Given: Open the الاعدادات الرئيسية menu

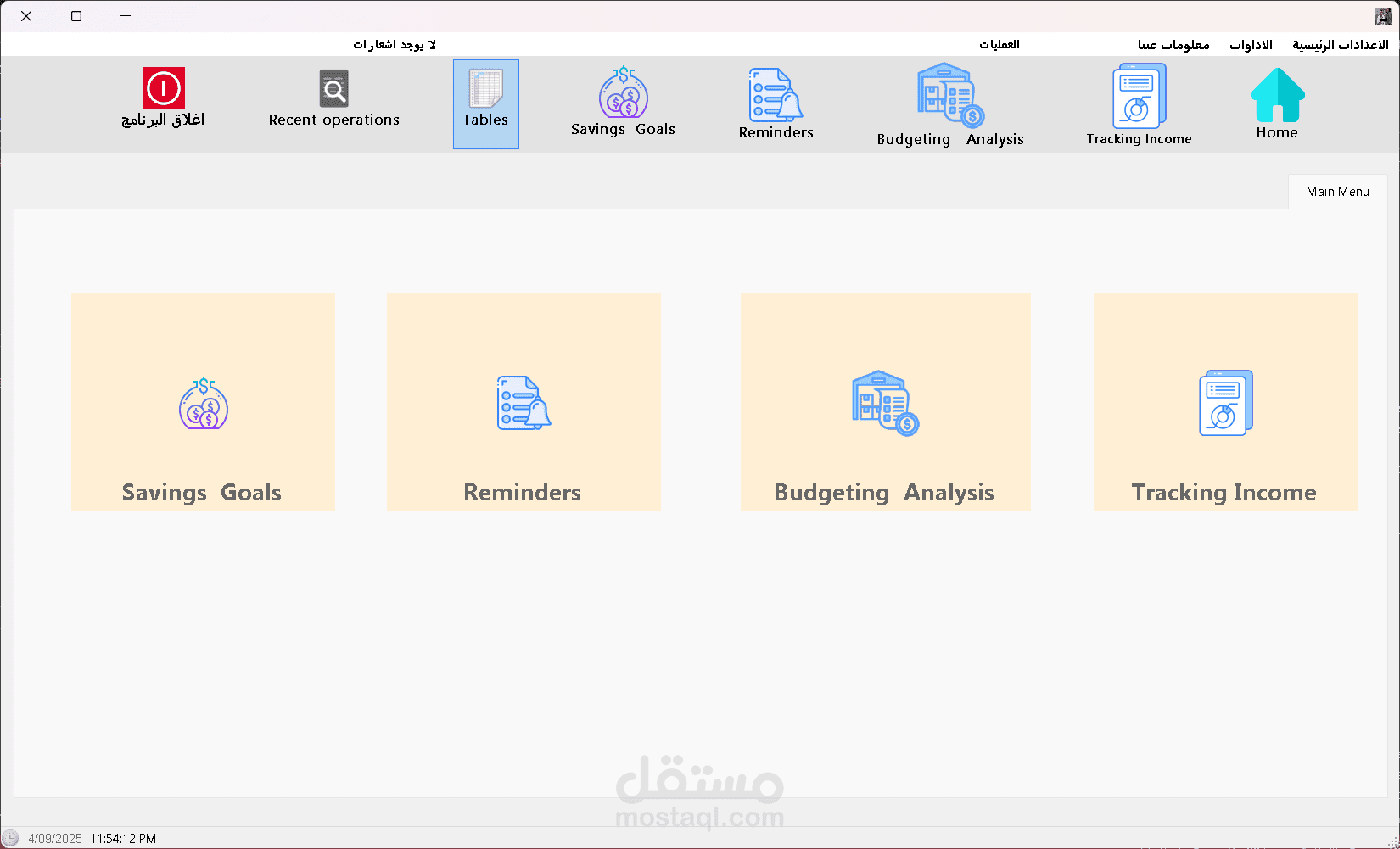Looking at the screenshot, I should pos(1341,44).
